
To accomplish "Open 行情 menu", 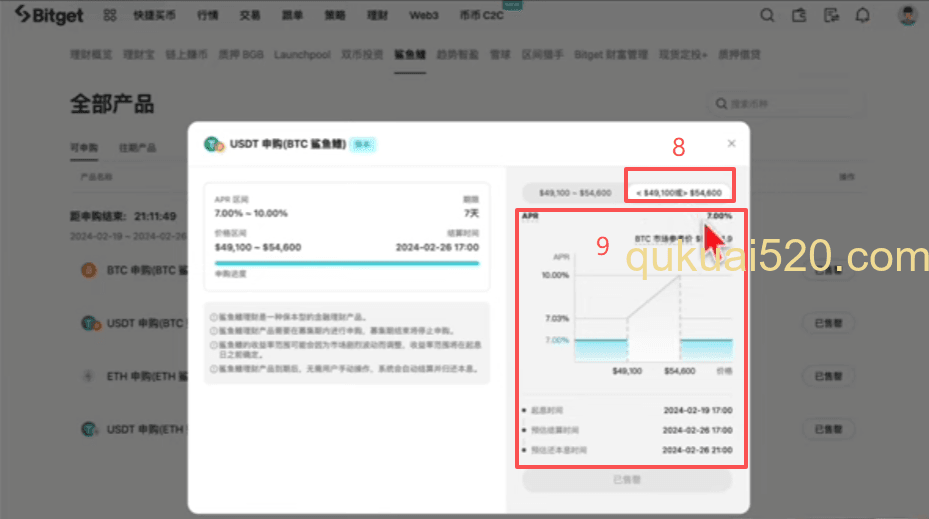I will pos(207,15).
